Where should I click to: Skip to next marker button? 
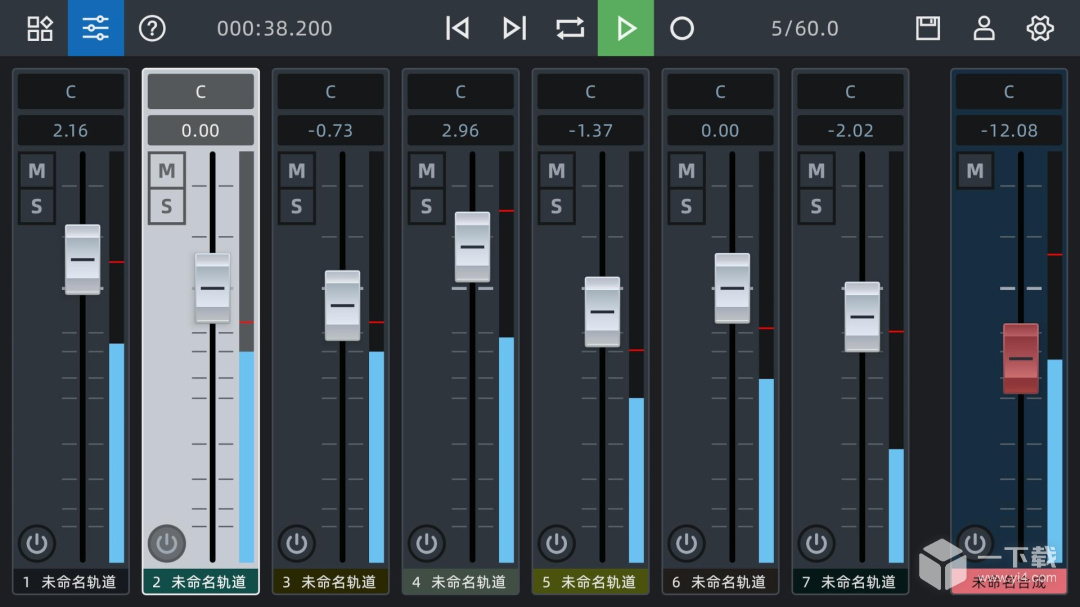click(514, 28)
